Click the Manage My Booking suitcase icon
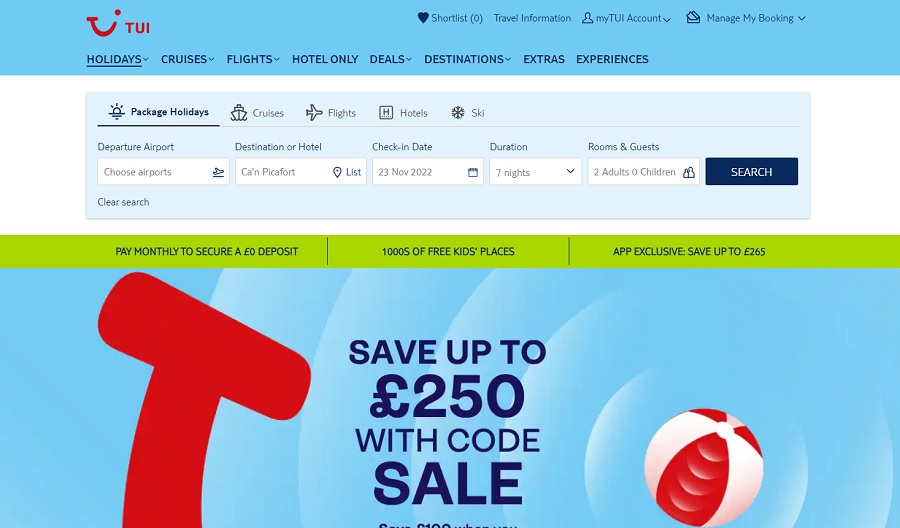 (x=693, y=17)
